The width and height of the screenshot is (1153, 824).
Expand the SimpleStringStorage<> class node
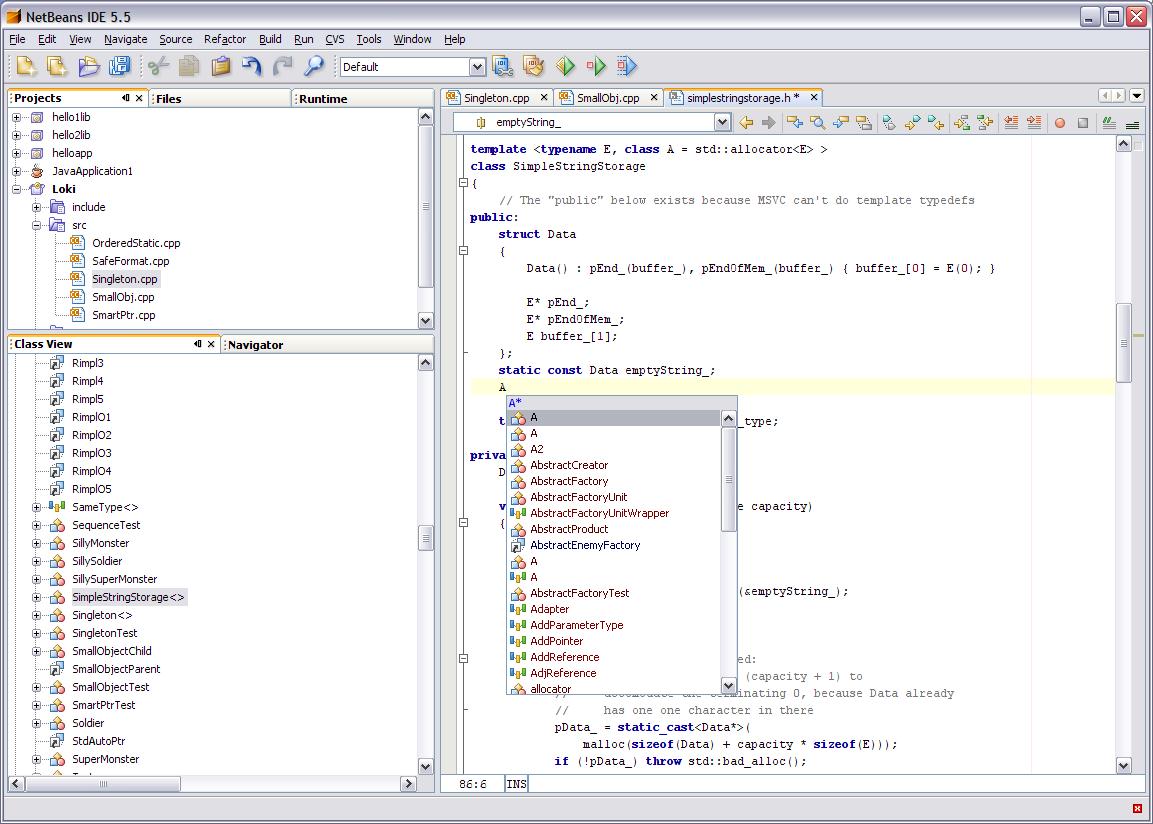click(x=36, y=598)
